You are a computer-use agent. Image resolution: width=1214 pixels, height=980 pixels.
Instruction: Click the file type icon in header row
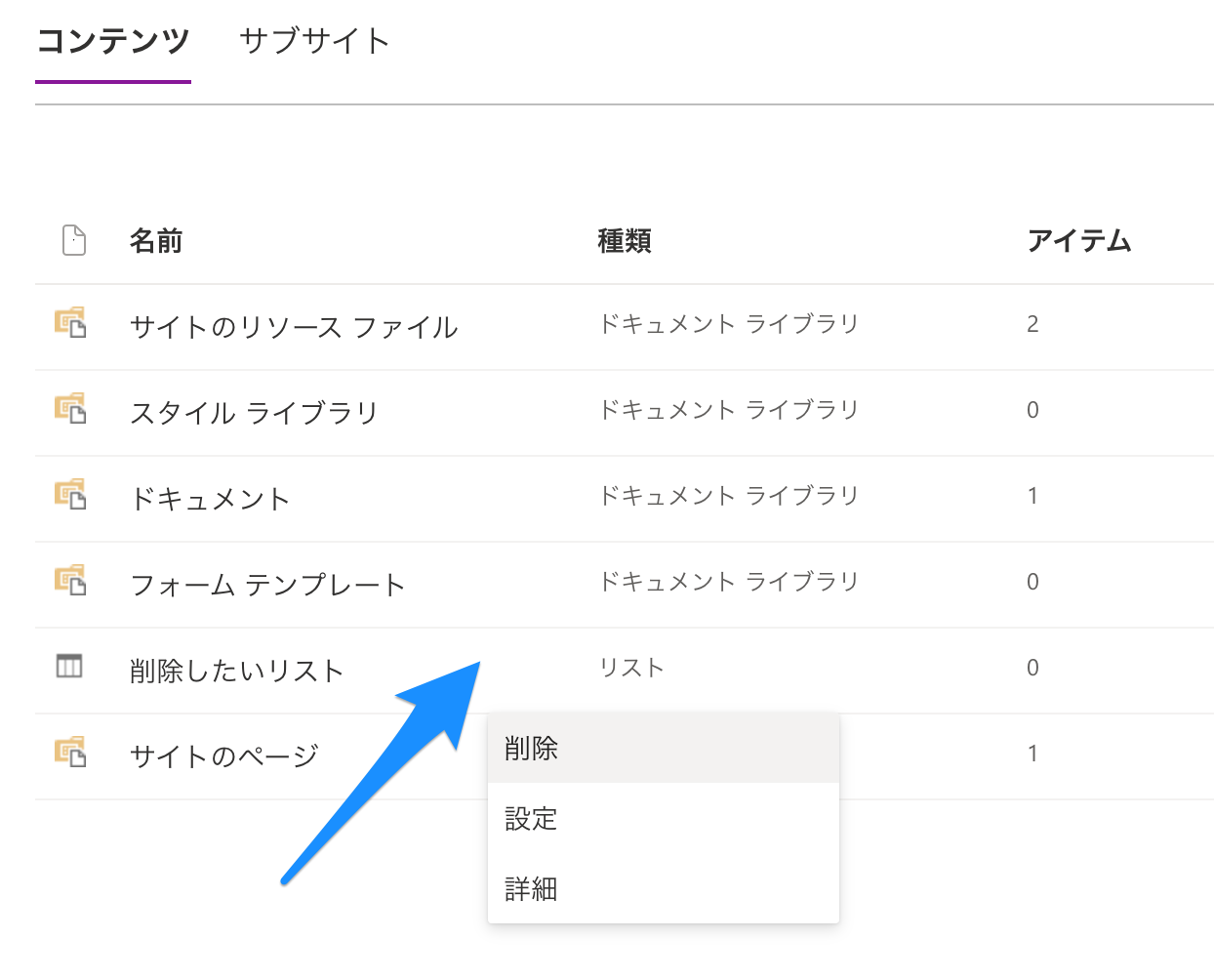pos(74,240)
